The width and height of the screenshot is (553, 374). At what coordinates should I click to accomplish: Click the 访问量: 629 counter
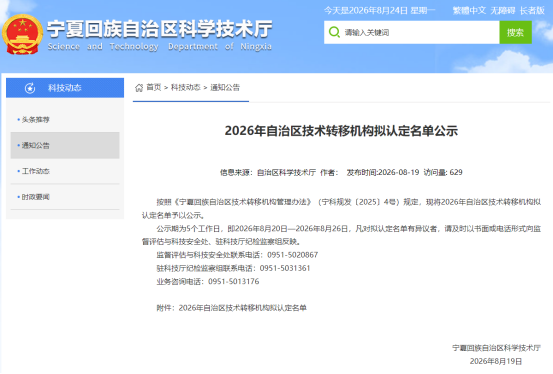(x=443, y=172)
